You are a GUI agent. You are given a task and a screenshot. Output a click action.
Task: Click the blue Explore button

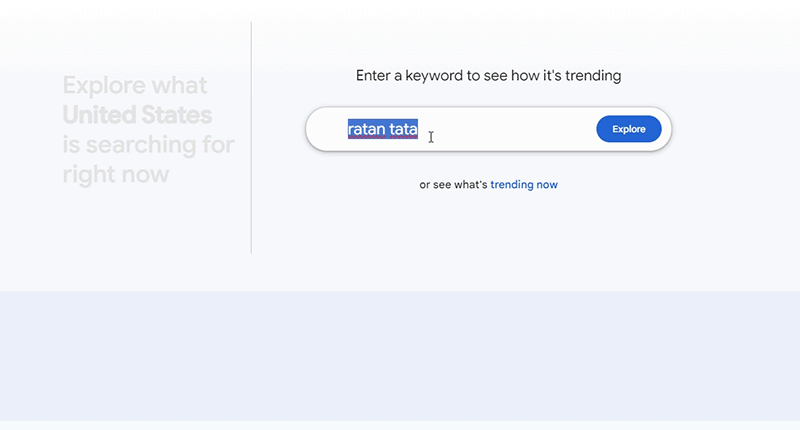point(628,129)
